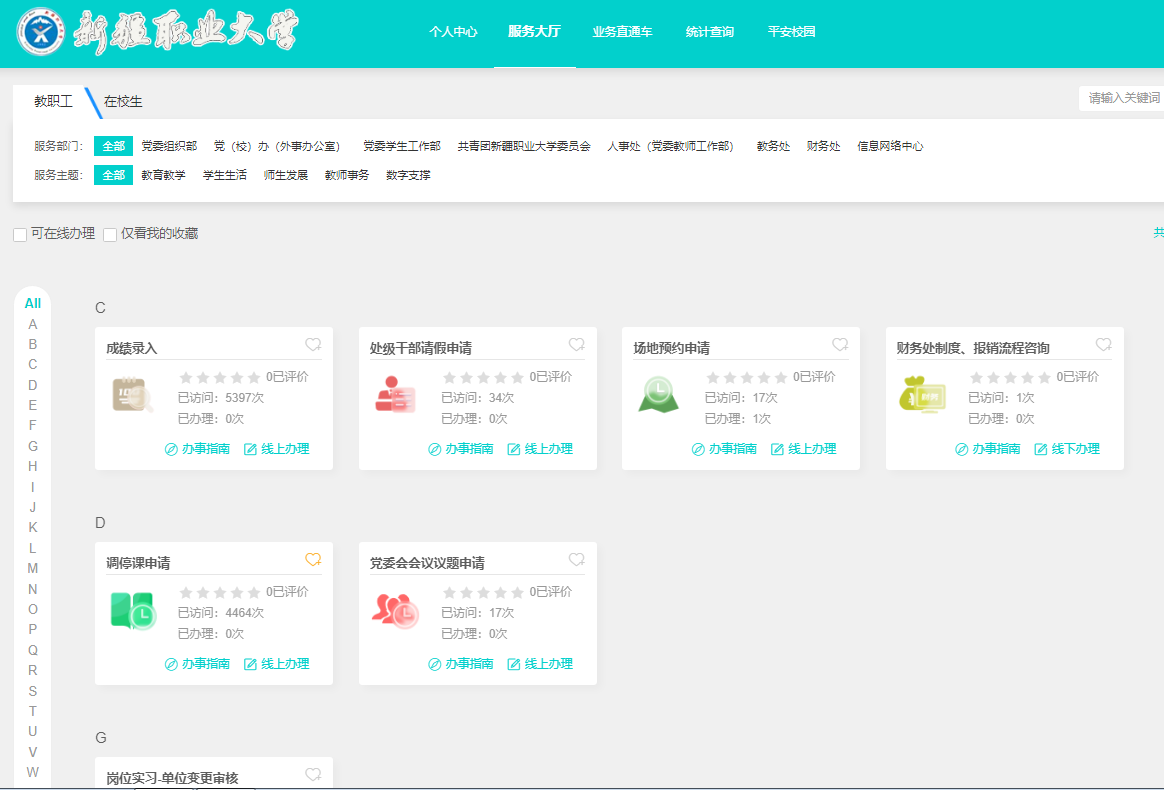This screenshot has width=1164, height=790.
Task: Click the university logo emblem
Action: pyautogui.click(x=41, y=32)
